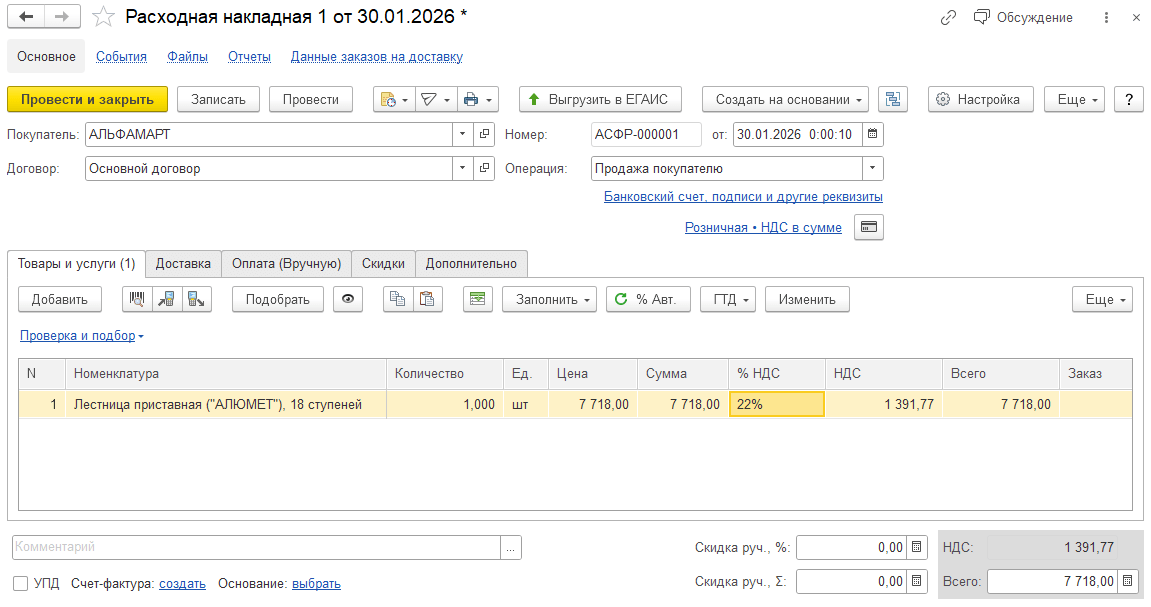Open price card icon near Розничная
The height and width of the screenshot is (607, 1151).
(869, 228)
